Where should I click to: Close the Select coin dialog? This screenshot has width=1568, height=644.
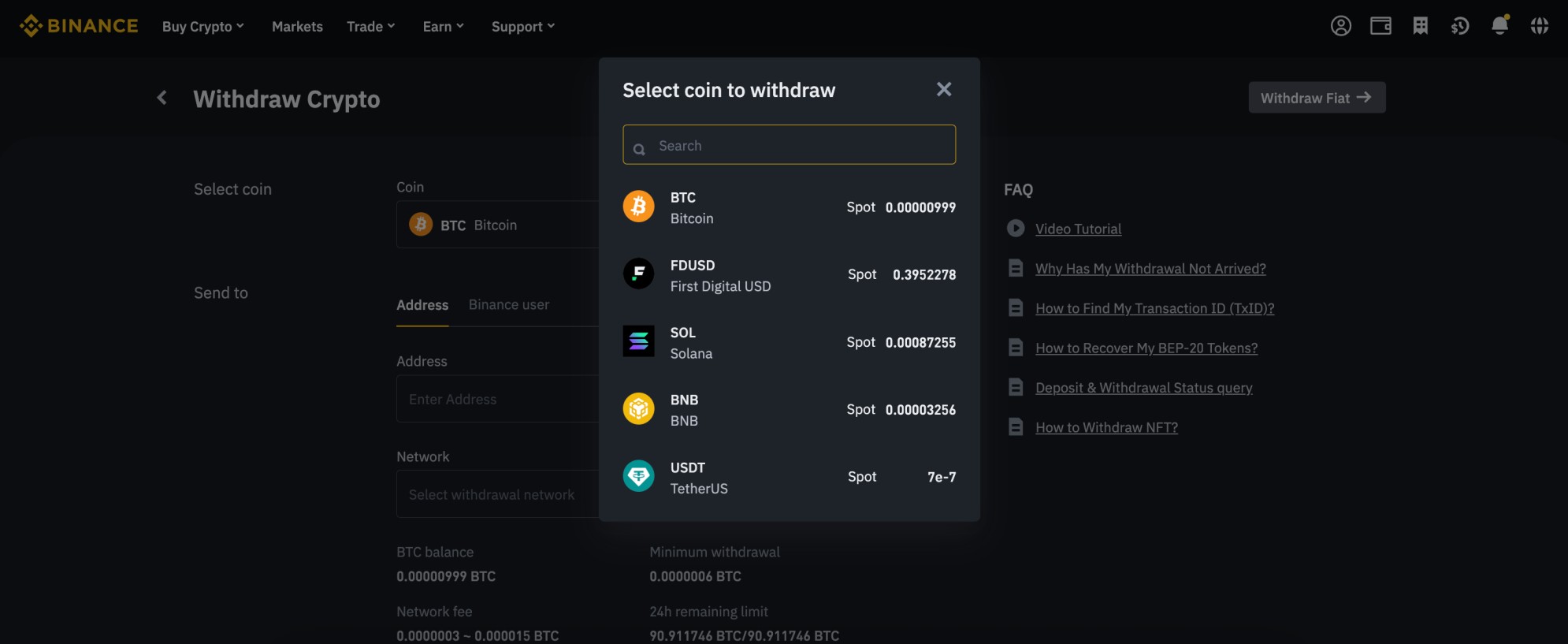point(943,90)
